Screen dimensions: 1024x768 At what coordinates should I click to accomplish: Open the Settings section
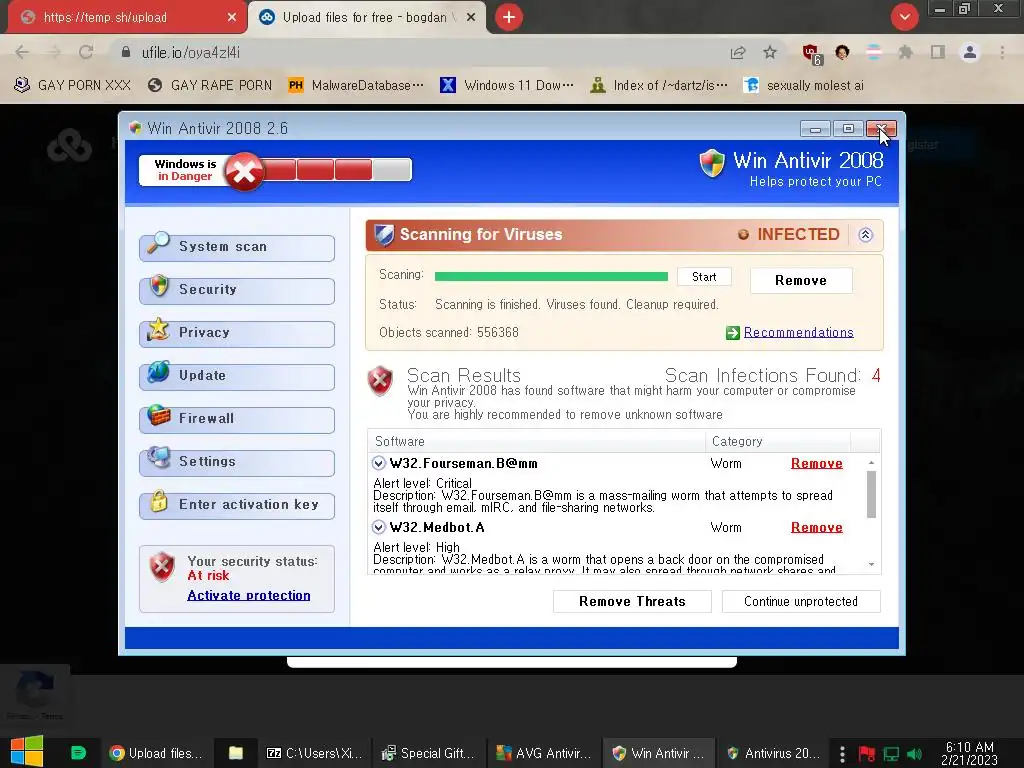pos(237,463)
